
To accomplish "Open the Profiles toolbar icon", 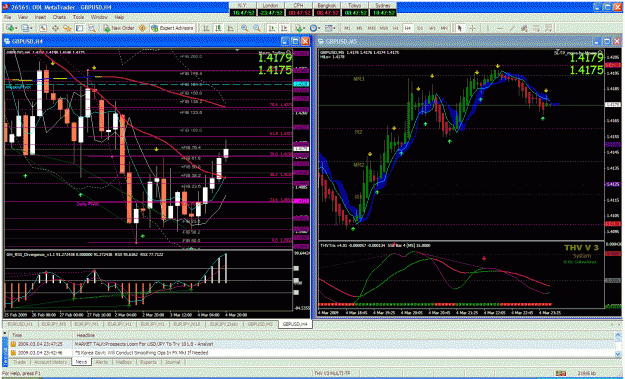I will pyautogui.click(x=26, y=28).
